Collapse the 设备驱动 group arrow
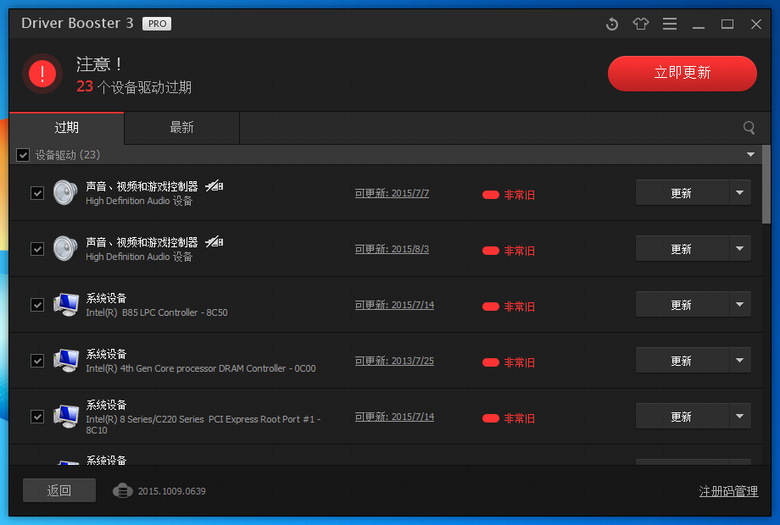Image resolution: width=780 pixels, height=525 pixels. pyautogui.click(x=750, y=155)
